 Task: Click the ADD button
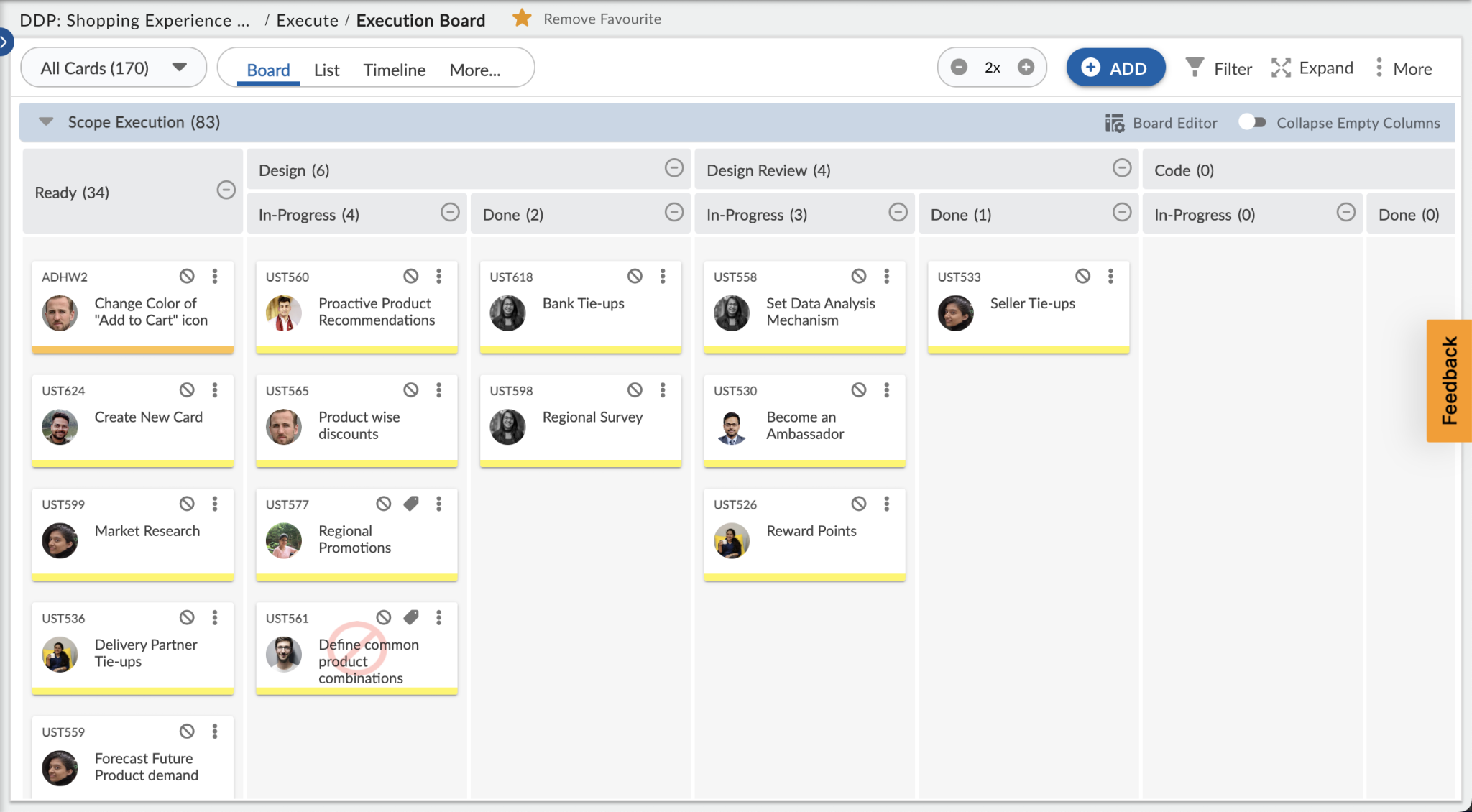click(1115, 67)
